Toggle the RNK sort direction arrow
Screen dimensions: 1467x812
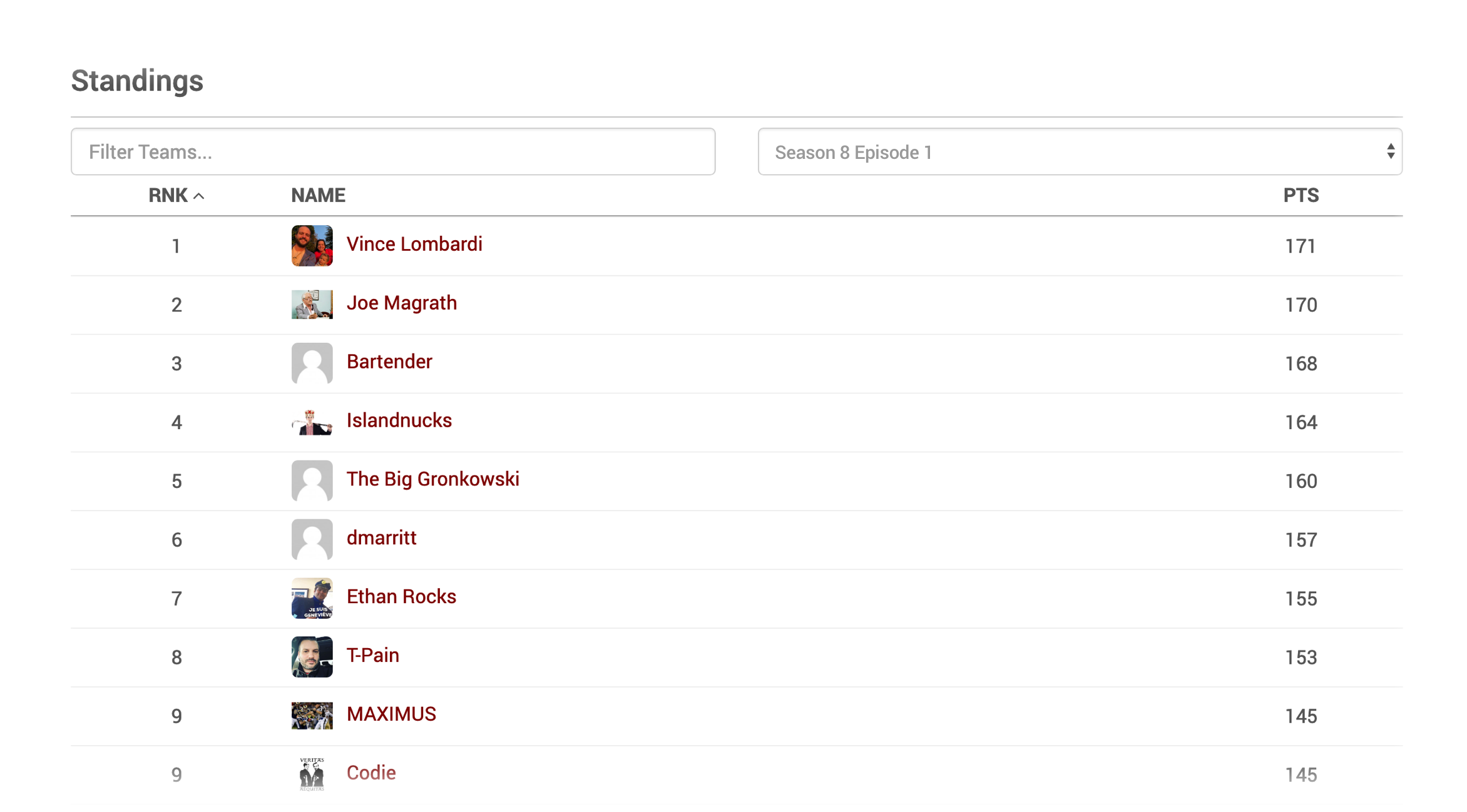pyautogui.click(x=199, y=196)
